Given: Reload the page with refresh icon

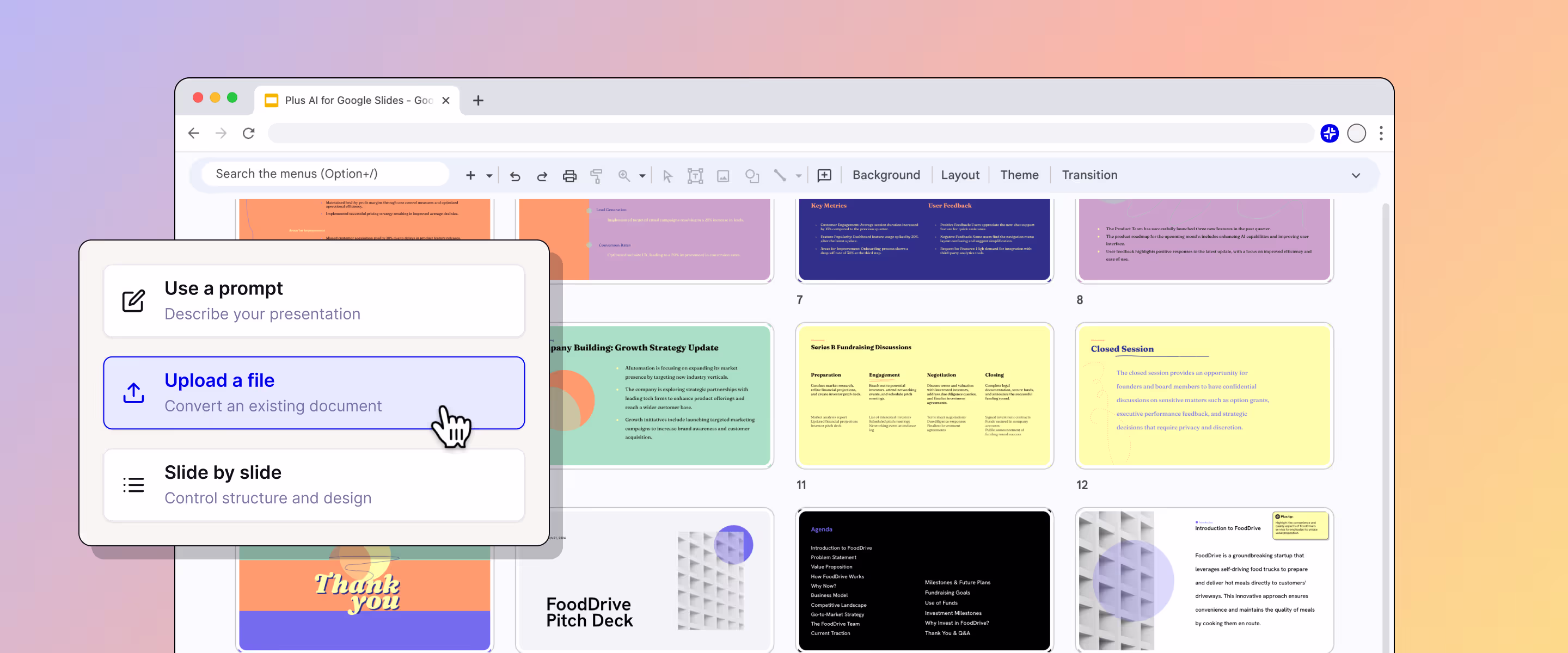Looking at the screenshot, I should (248, 133).
